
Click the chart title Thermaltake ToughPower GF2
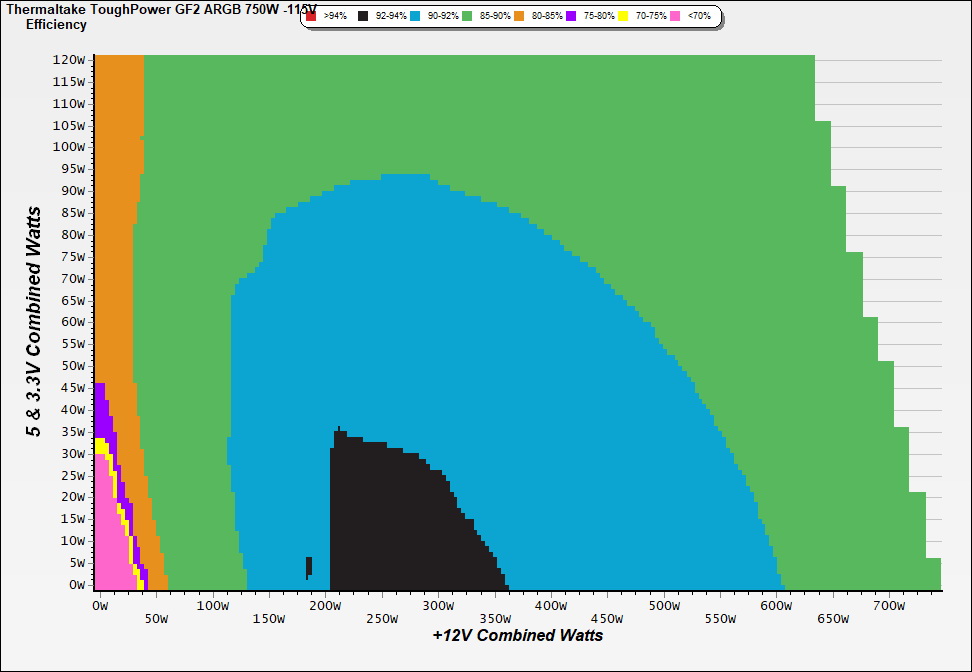150,9
